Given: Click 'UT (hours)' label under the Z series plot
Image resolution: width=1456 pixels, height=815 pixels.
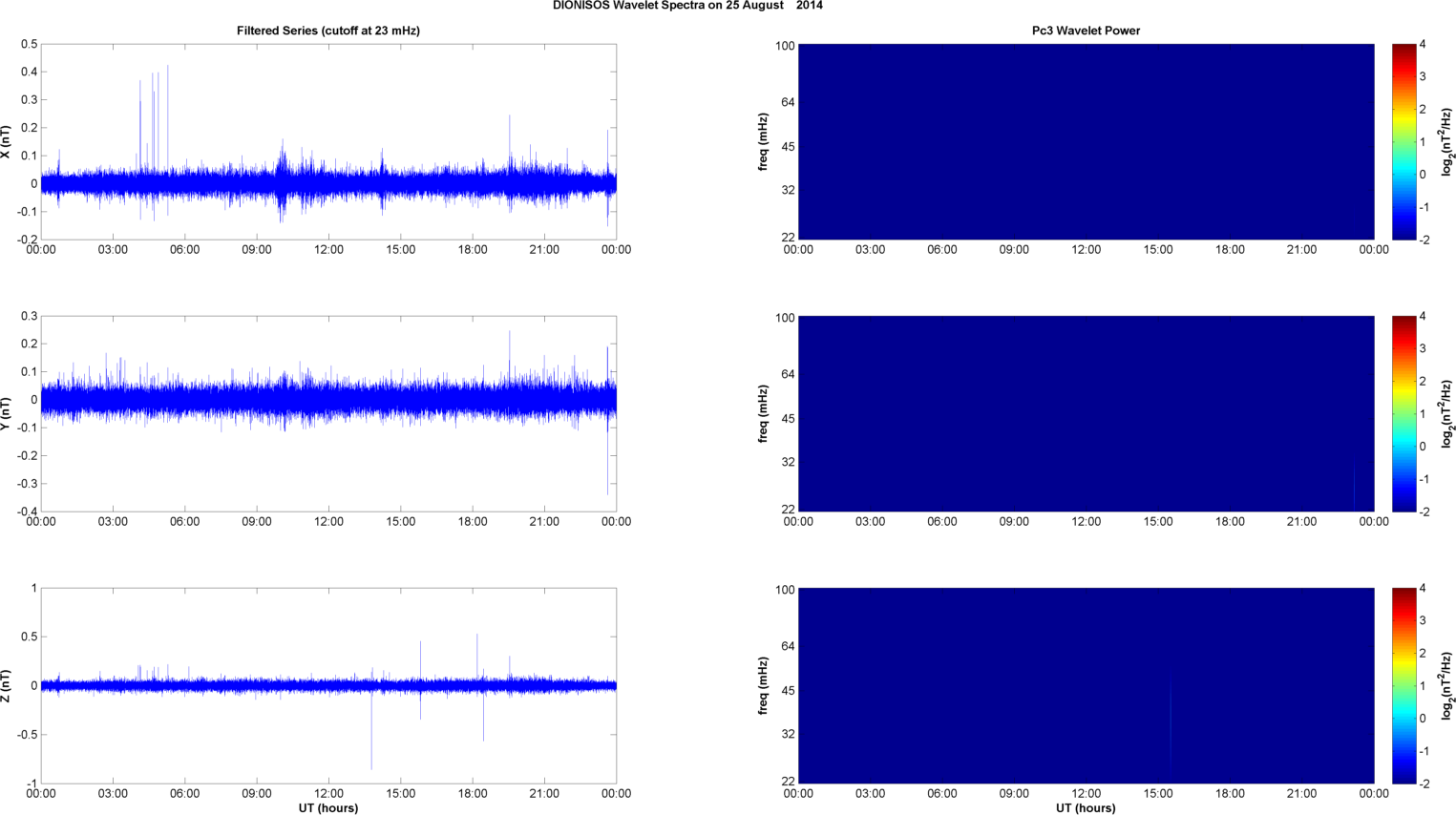Looking at the screenshot, I should [328, 808].
